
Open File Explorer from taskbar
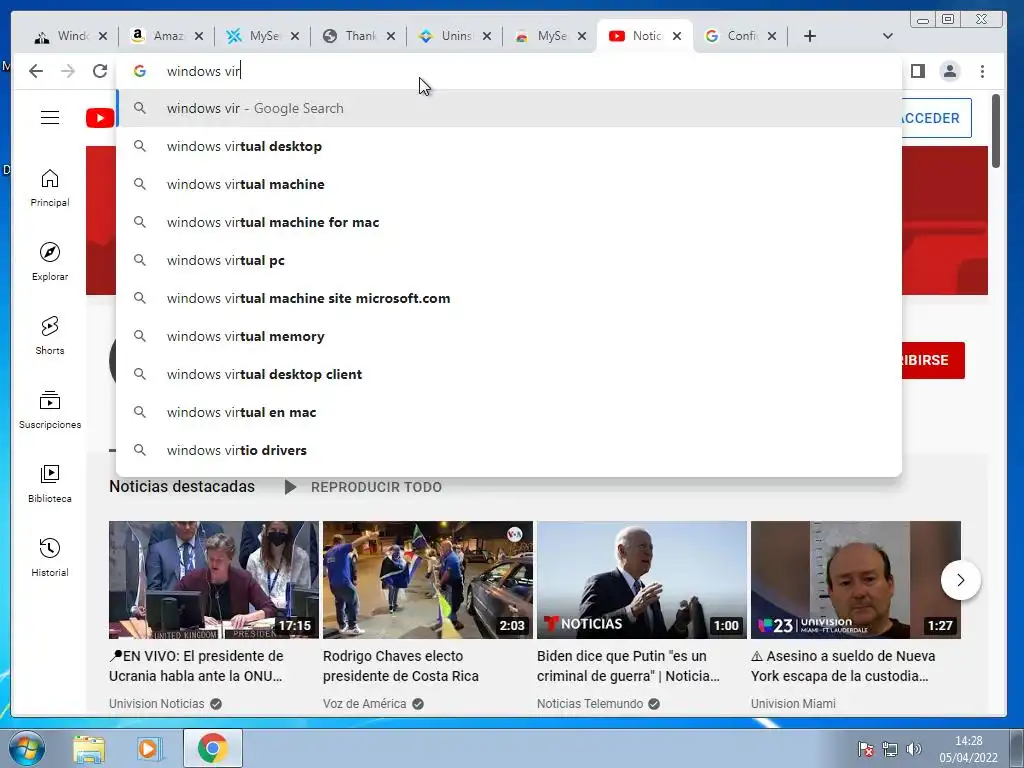[x=89, y=748]
